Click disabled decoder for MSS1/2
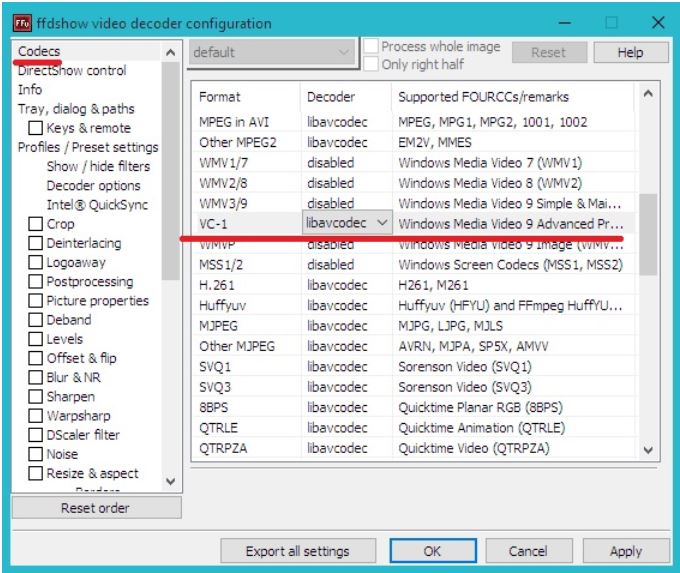Viewport: 680px width, 573px height. click(330, 265)
